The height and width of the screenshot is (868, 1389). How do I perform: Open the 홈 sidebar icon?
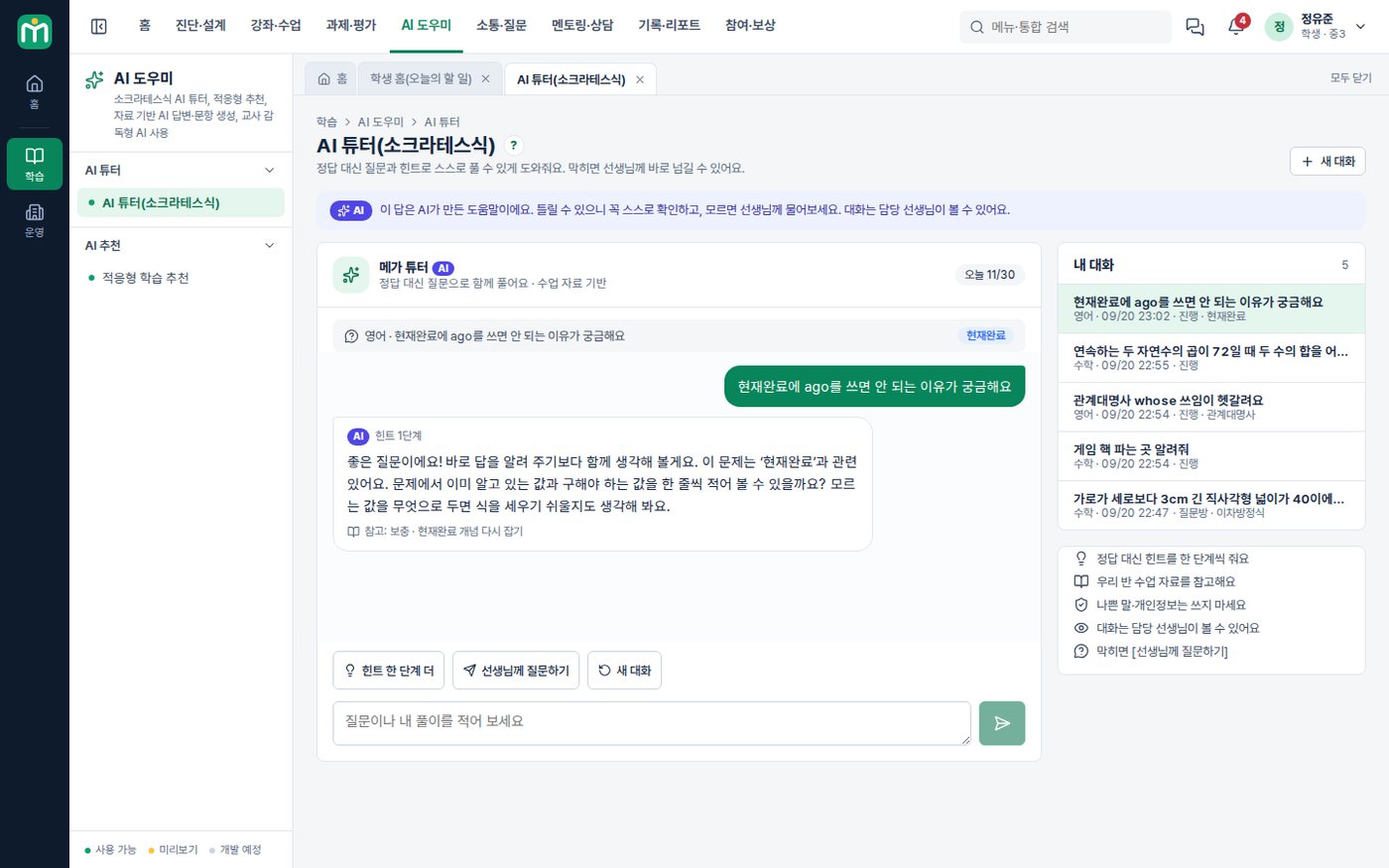(35, 91)
